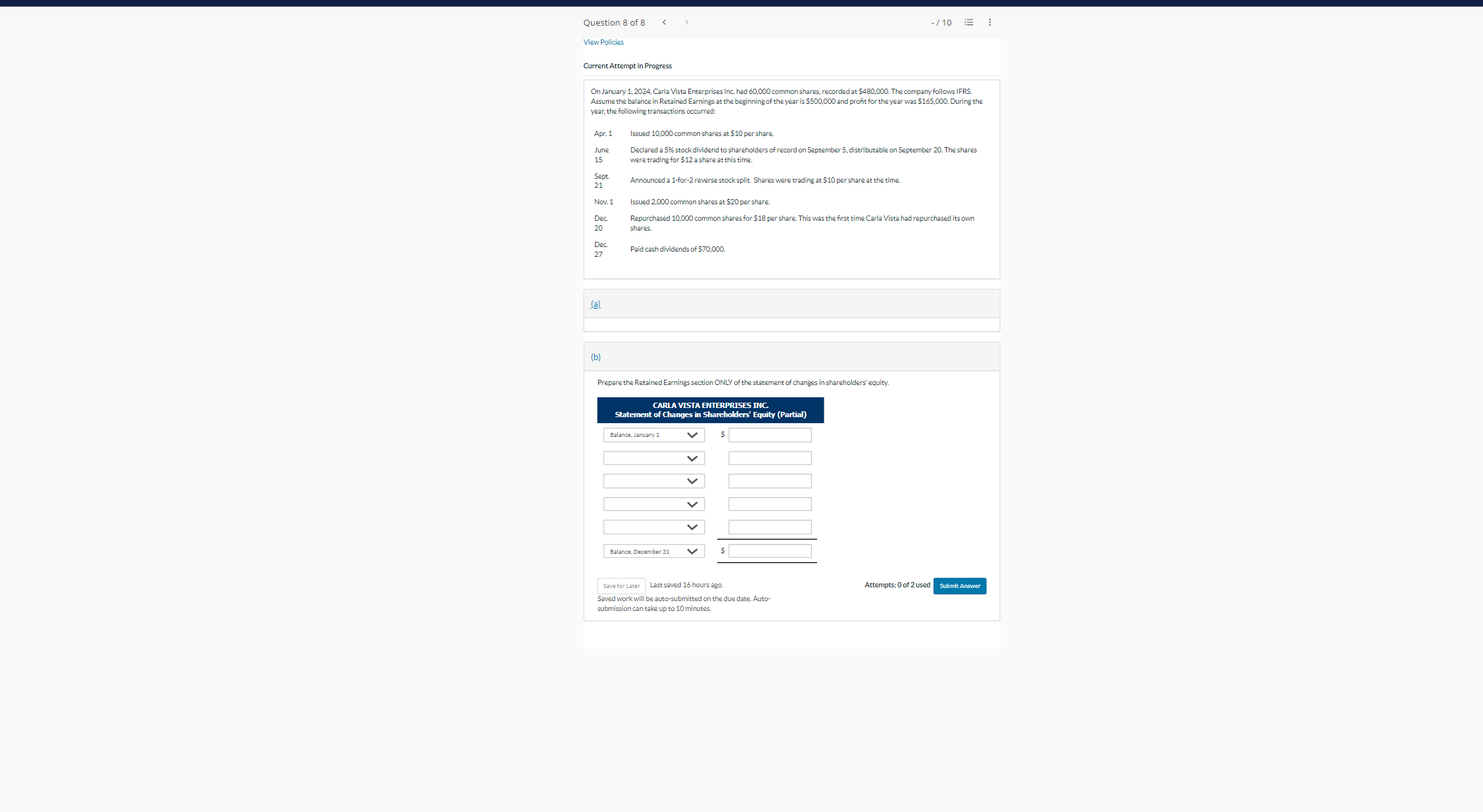1483x812 pixels.
Task: Click section (a) expander label
Action: [x=594, y=304]
